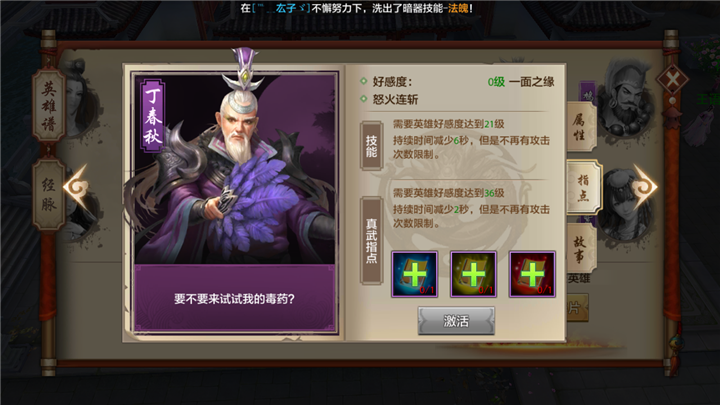Open the 英雄谱 tab
The height and width of the screenshot is (405, 720).
click(x=49, y=108)
